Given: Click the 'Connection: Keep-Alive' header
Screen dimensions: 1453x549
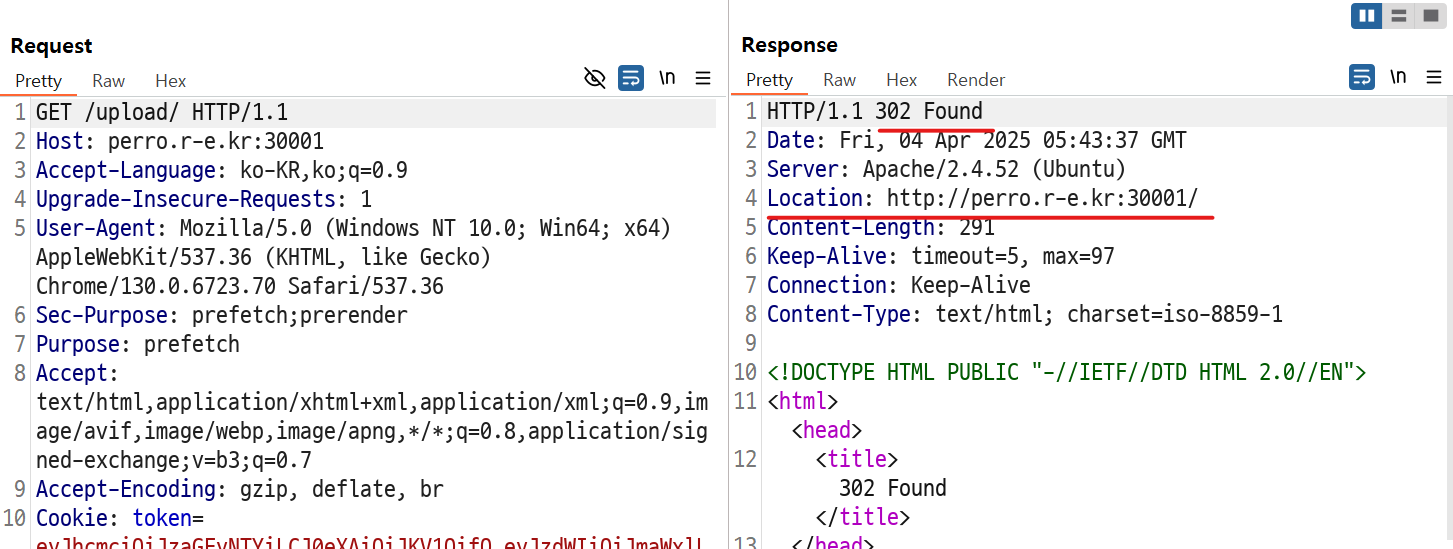Looking at the screenshot, I should [899, 285].
